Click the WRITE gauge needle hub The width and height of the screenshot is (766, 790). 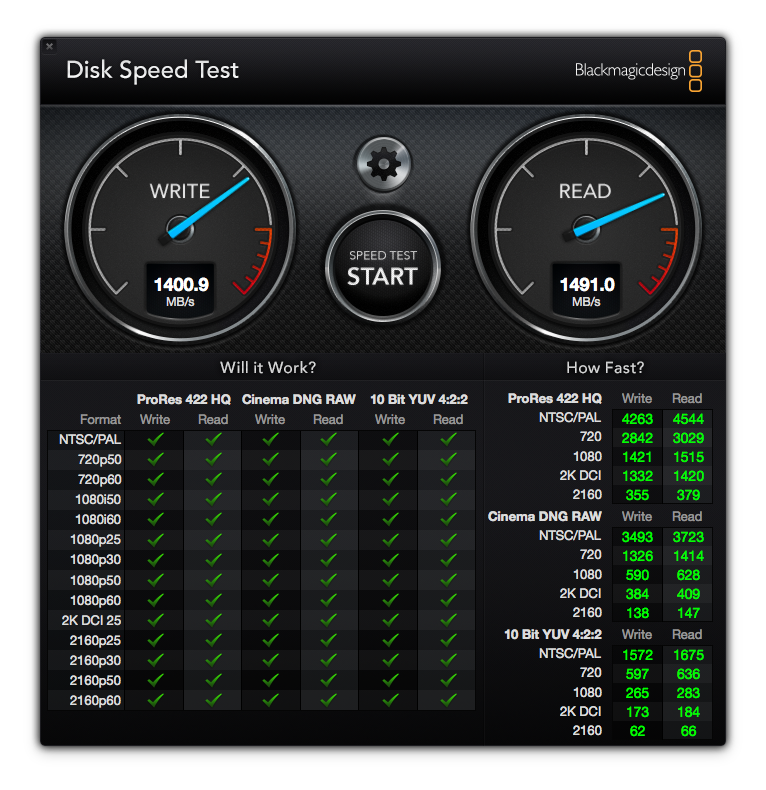pyautogui.click(x=179, y=229)
